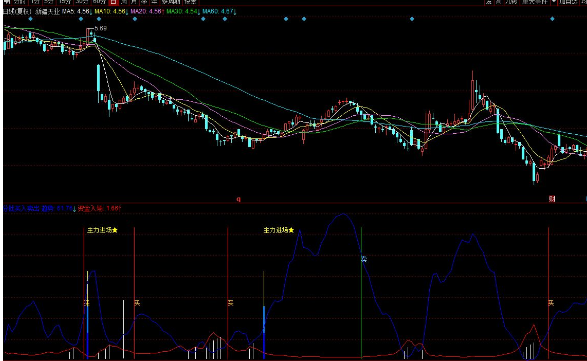Viewport: 587px width, 361px height.
Task: Click the 资金入场 indicator label
Action: coord(100,208)
